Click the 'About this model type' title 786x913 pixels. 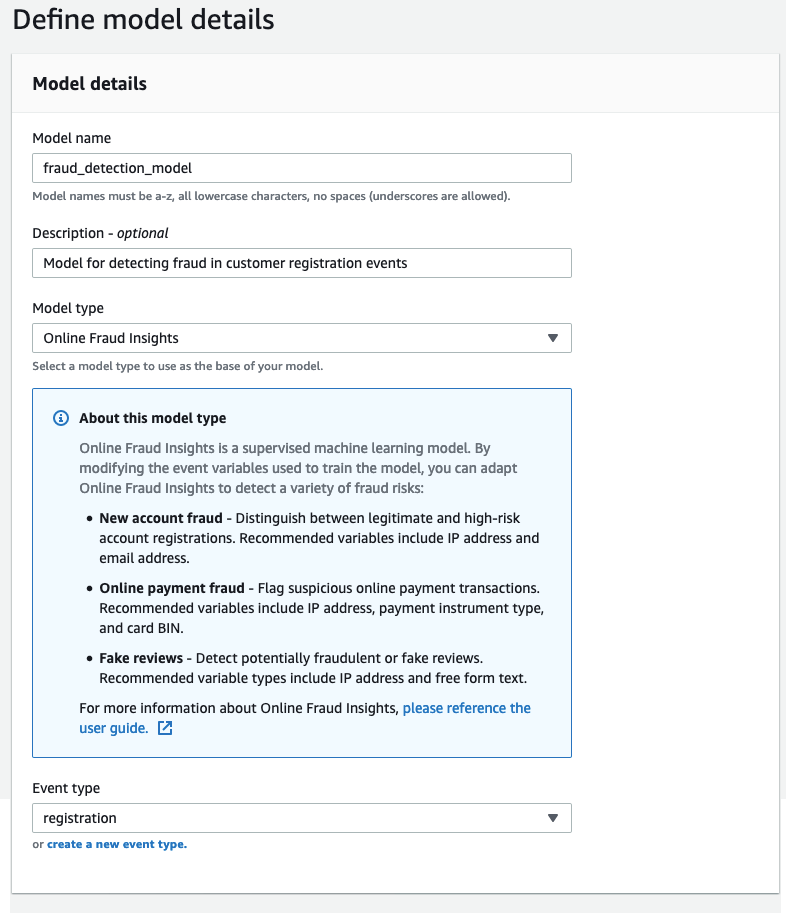(153, 418)
